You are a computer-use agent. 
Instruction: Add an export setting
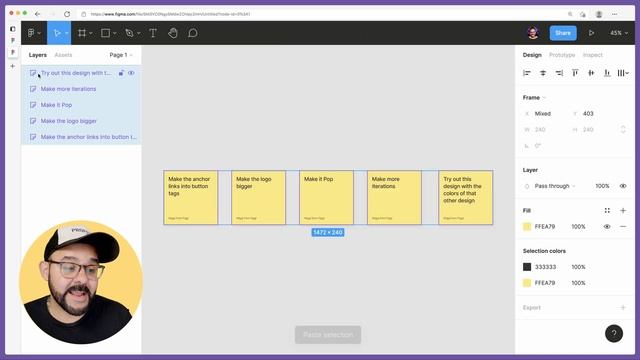623,307
